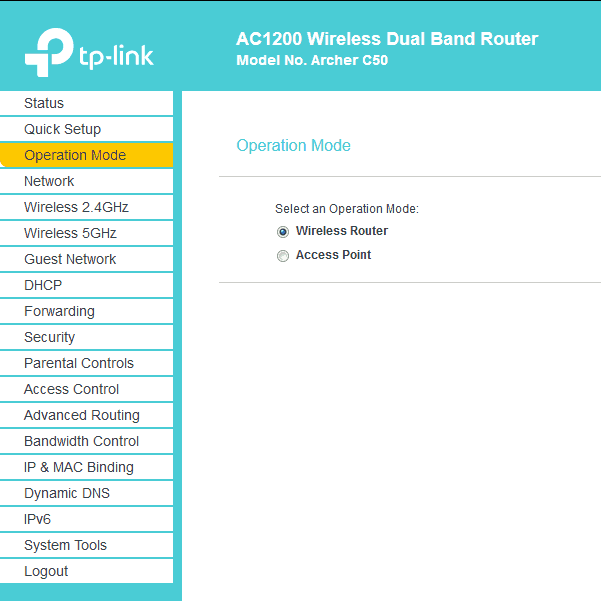601x601 pixels.
Task: Open Parental Controls page
Action: (86, 363)
